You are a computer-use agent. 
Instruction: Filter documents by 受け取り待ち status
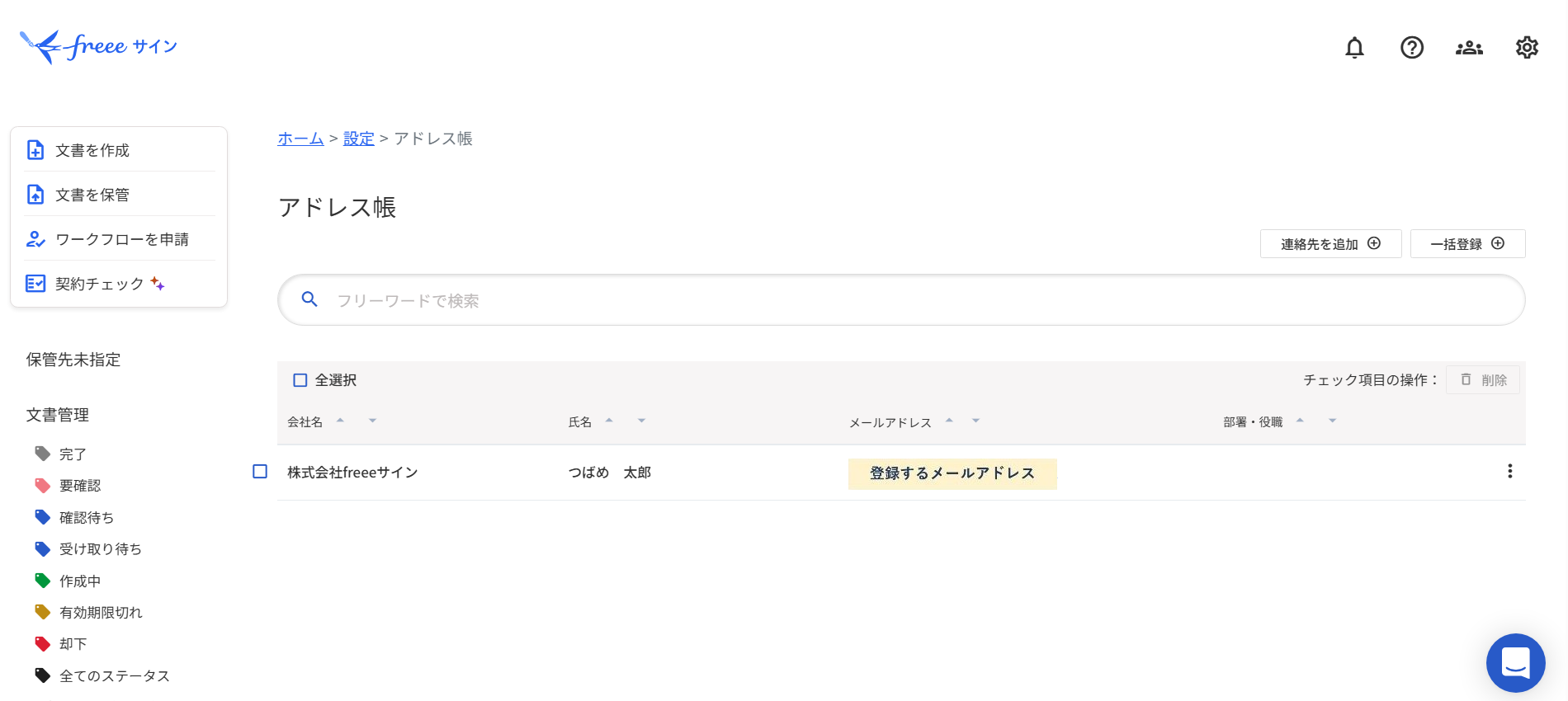(101, 549)
